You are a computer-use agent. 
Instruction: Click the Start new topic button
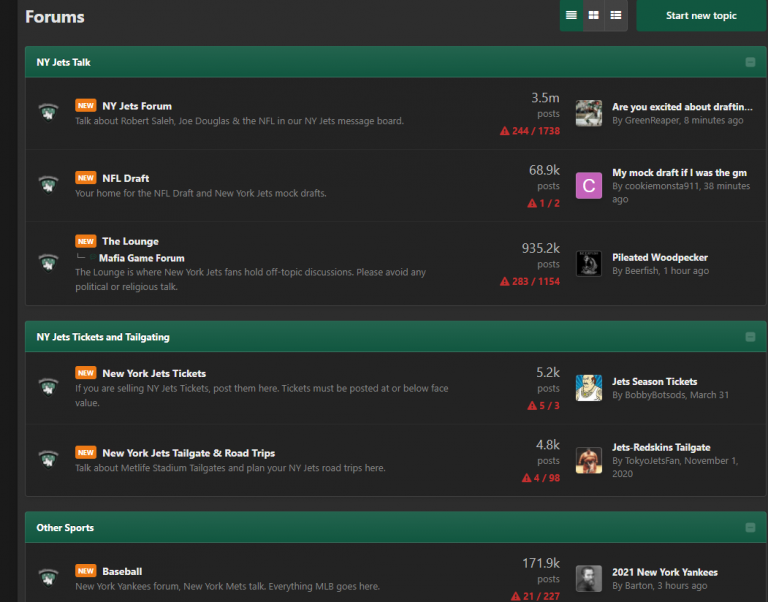point(701,16)
